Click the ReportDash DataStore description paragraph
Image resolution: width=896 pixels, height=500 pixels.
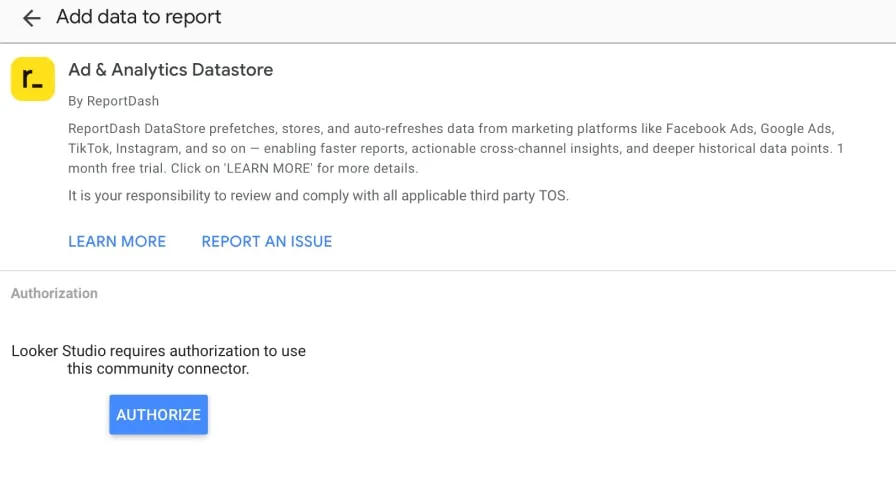455,149
